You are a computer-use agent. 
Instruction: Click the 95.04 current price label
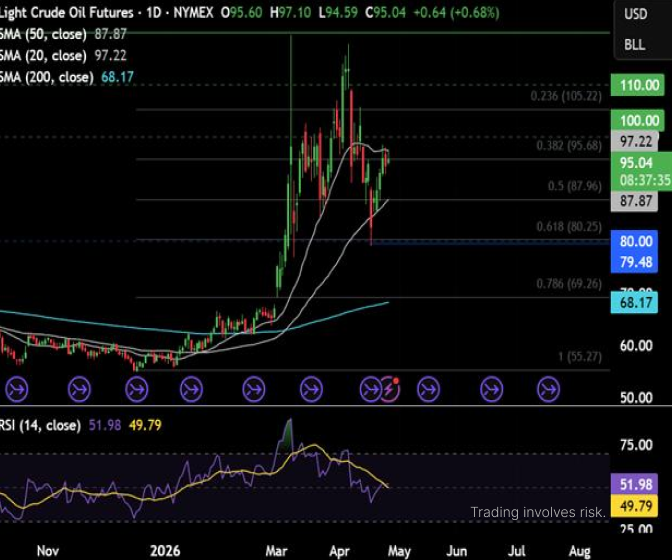coord(636,162)
